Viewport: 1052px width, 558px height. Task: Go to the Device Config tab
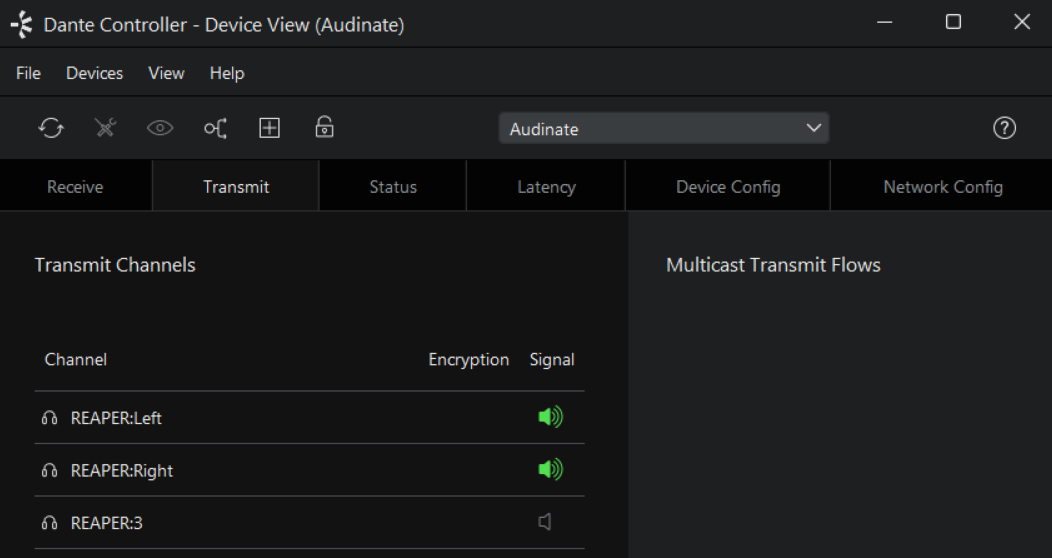(x=728, y=186)
